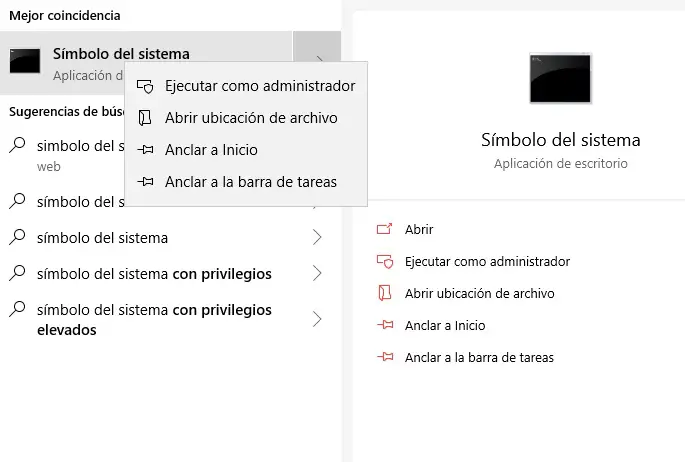Click the red admin shield icon in the right panel
Screen dimensions: 685x462
(x=384, y=261)
